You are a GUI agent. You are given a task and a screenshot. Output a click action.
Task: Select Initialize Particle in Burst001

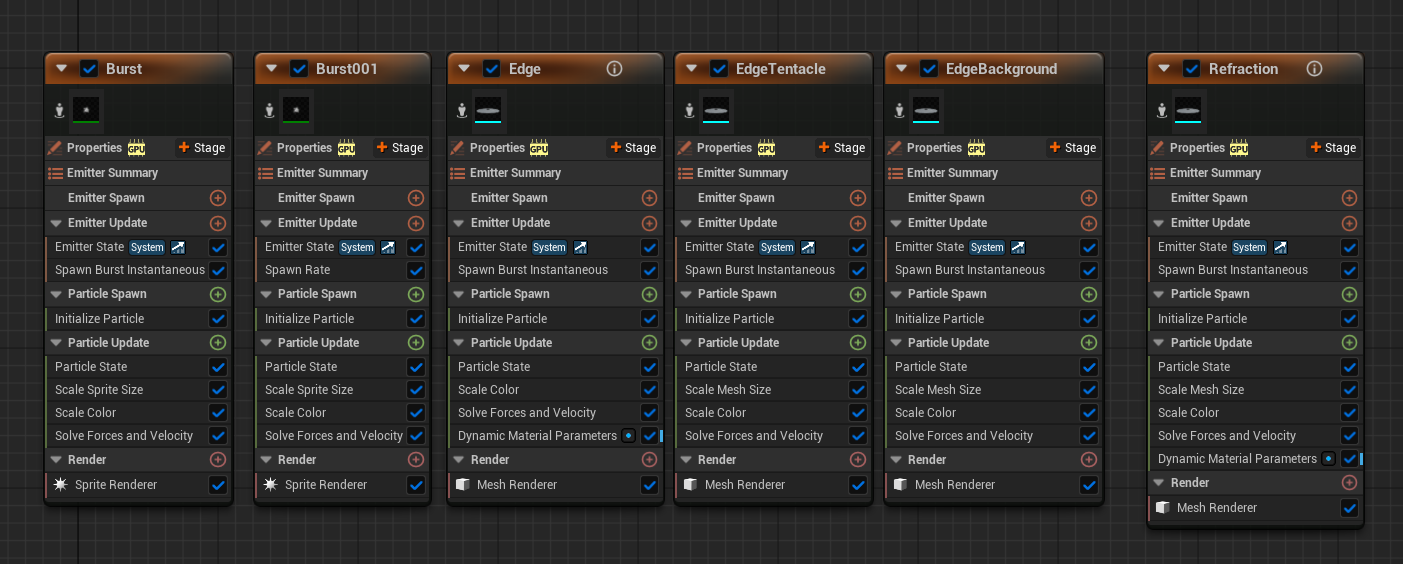[x=309, y=319]
